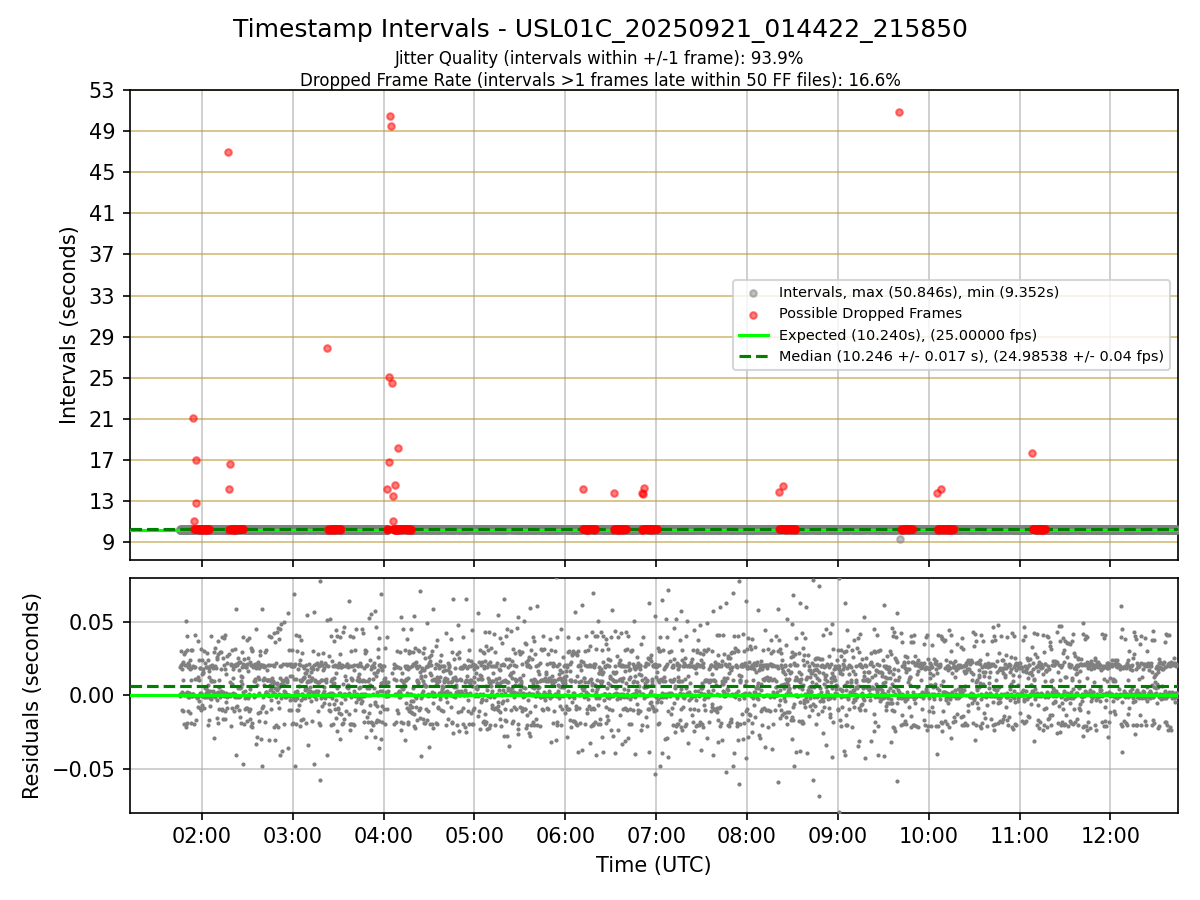Image resolution: width=1200 pixels, height=900 pixels.
Task: Click the gray legend marker for Intervals
Action: coord(754,293)
